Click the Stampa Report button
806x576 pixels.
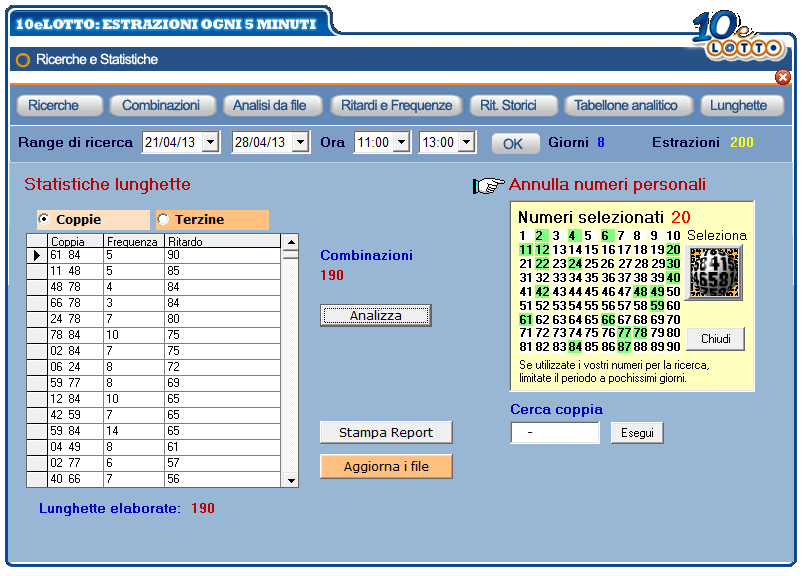pos(386,433)
